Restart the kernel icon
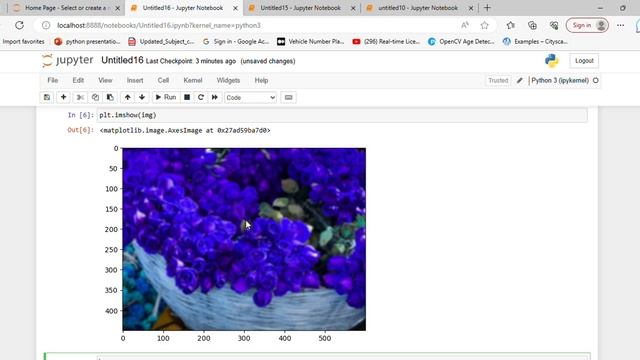 [x=201, y=98]
